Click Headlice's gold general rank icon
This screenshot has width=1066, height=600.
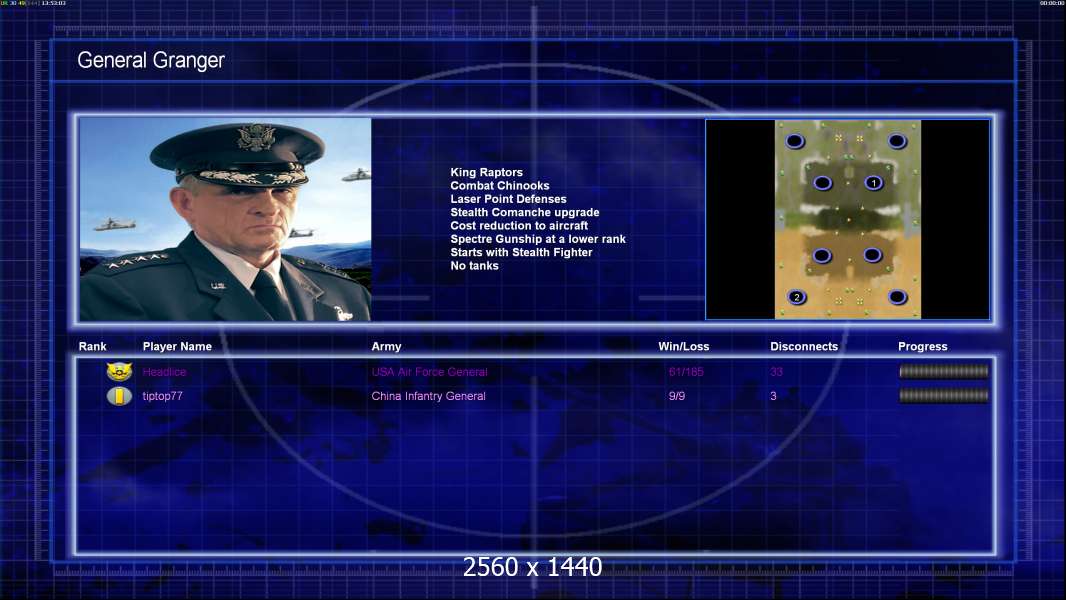[120, 372]
